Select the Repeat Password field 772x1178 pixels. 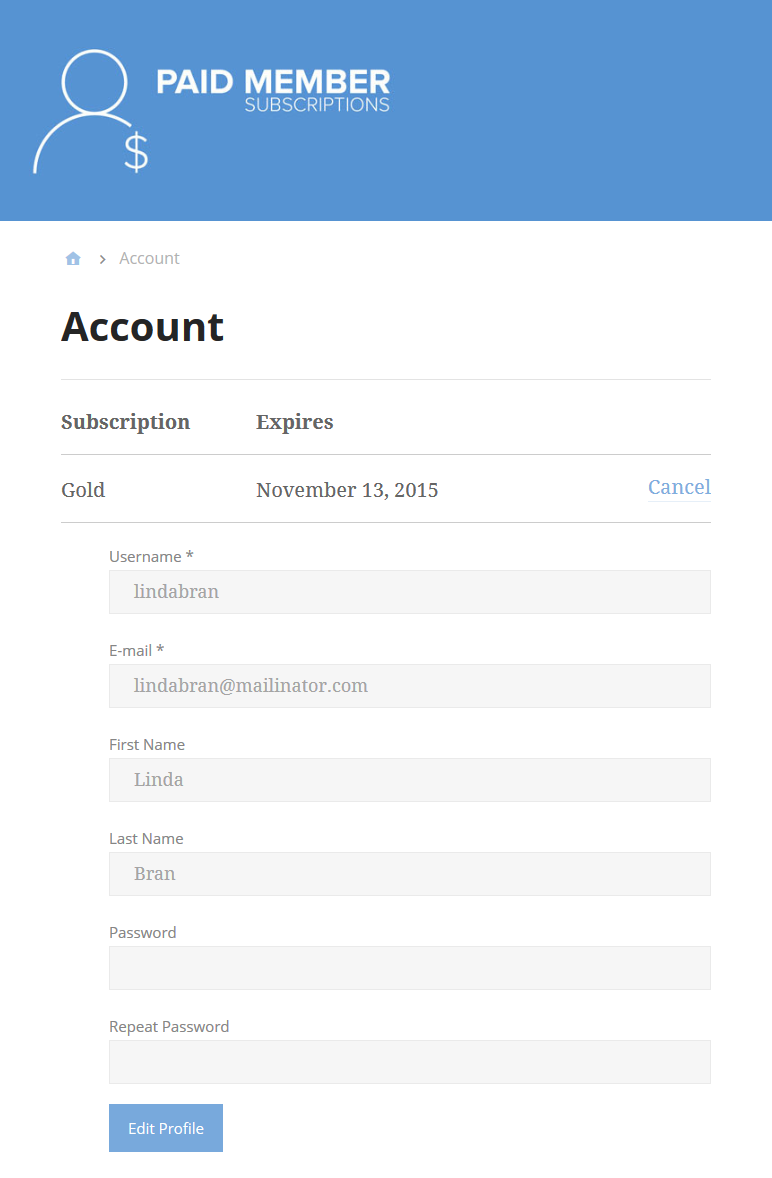click(x=410, y=1062)
